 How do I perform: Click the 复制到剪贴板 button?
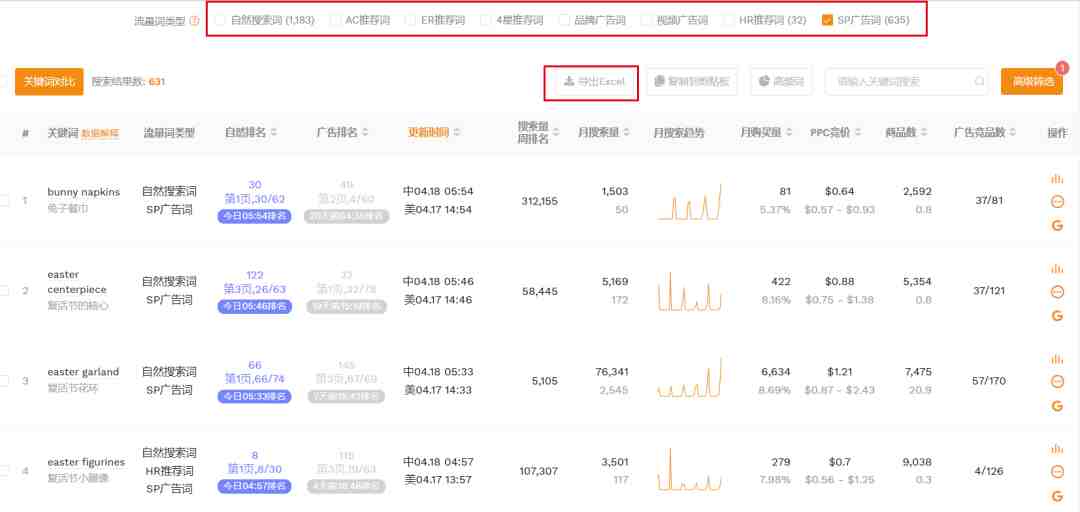(692, 81)
